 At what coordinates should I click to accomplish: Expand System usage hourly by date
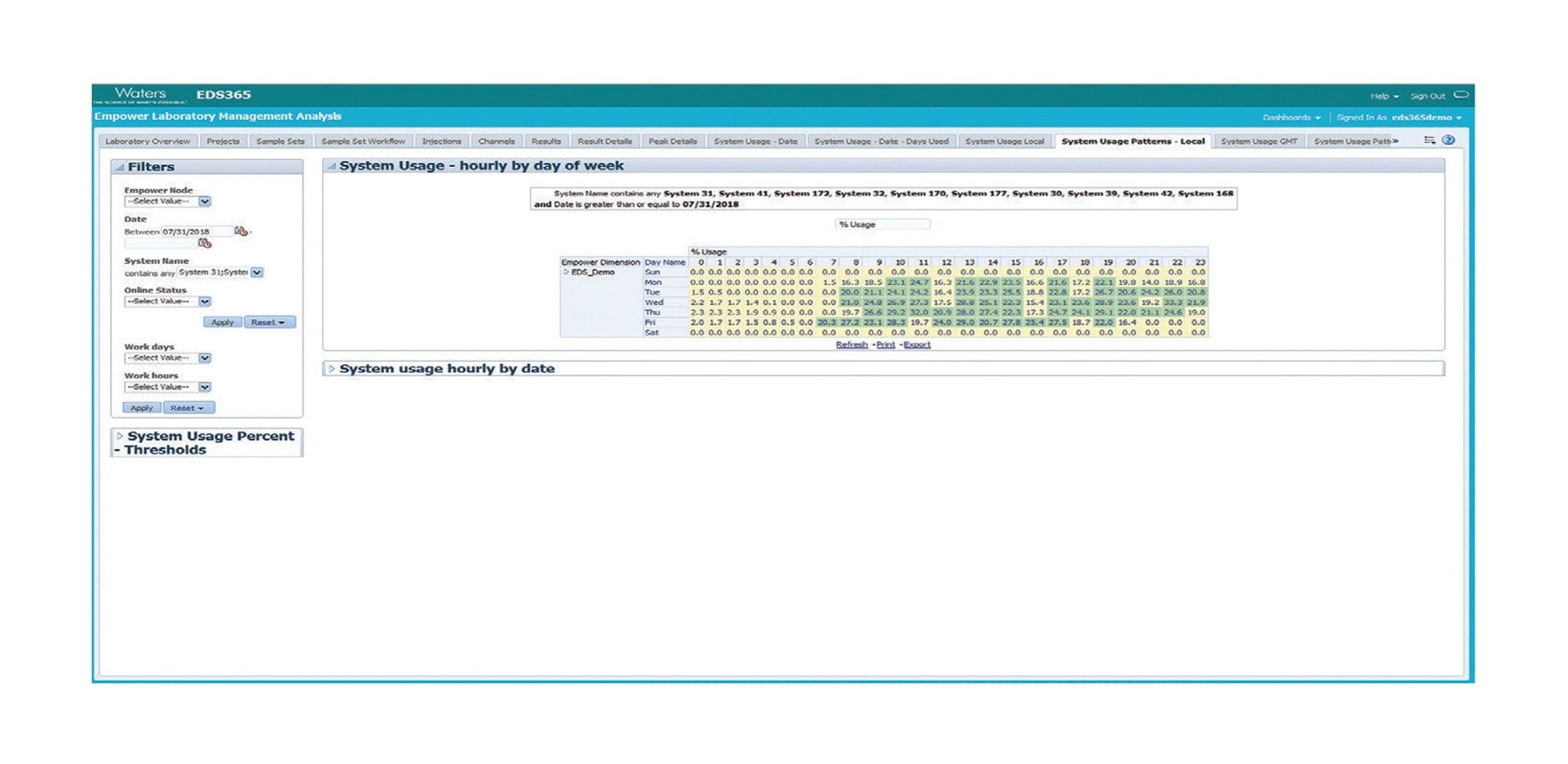click(332, 368)
